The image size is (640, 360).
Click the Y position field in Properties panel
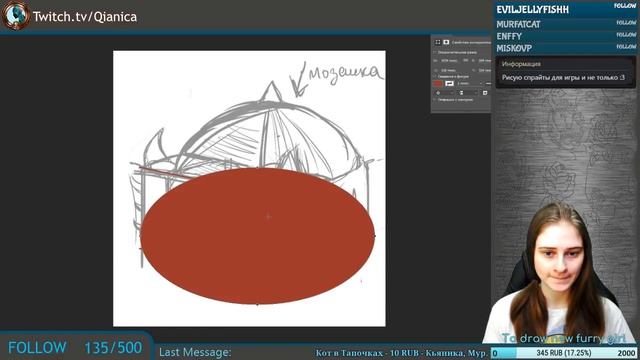pos(484,71)
